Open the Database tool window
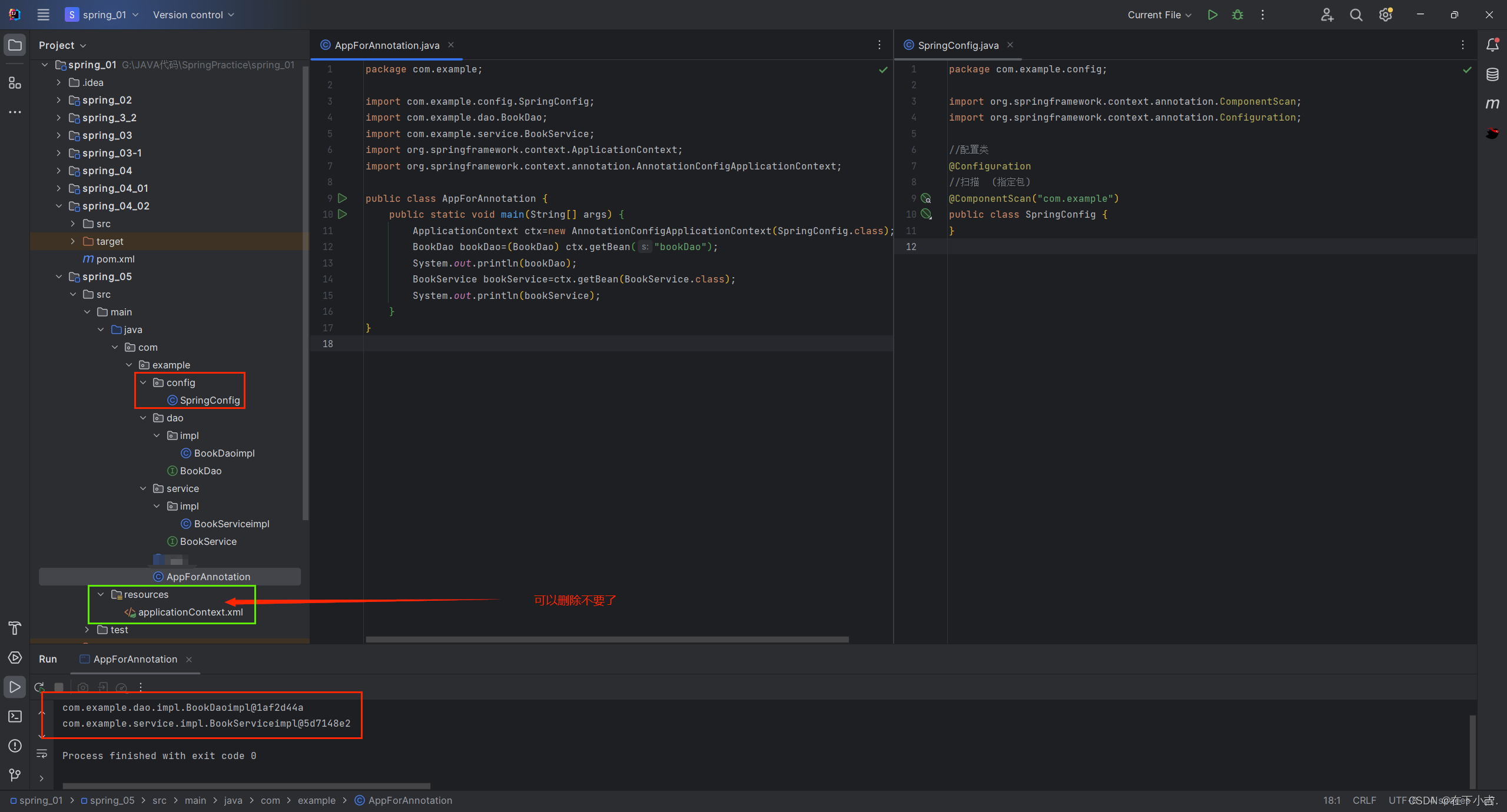This screenshot has height=812, width=1507. (x=1492, y=74)
